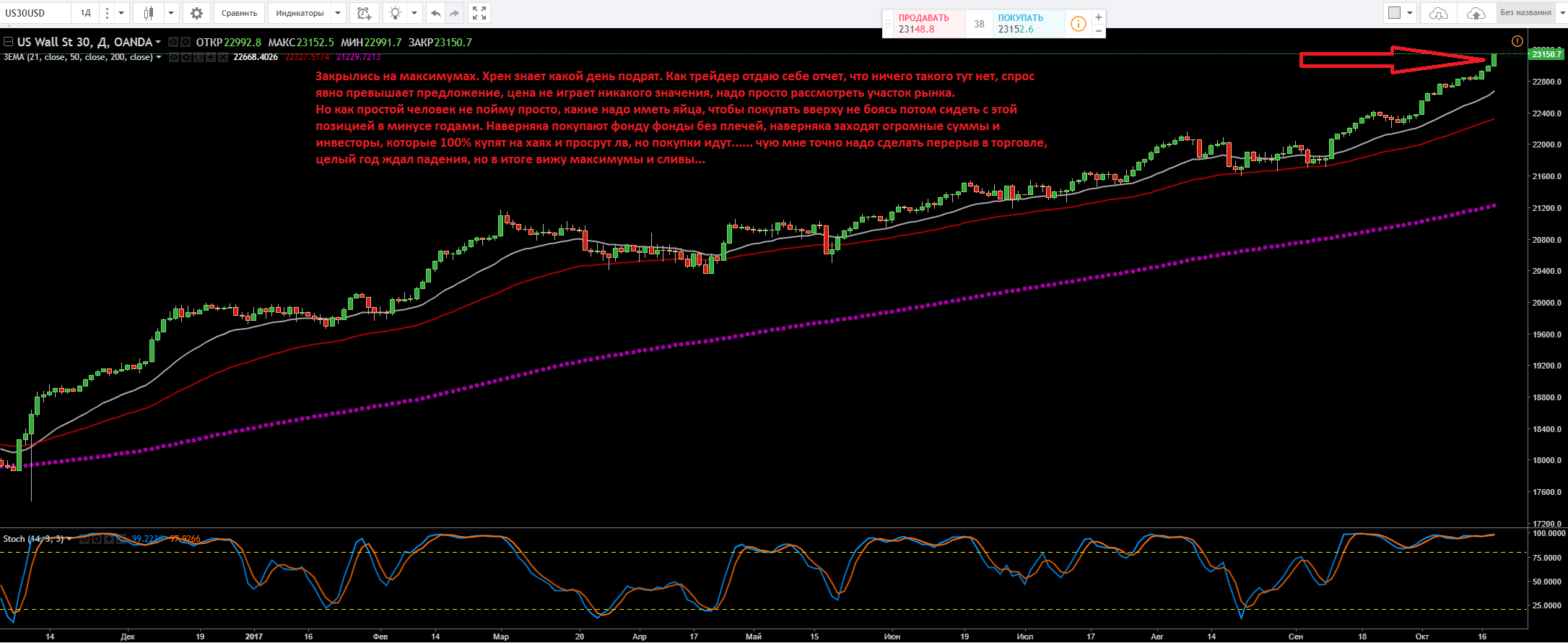The width and height of the screenshot is (1568, 643).
Task: Expand the timeframe dropdown arrow
Action: pos(121,13)
